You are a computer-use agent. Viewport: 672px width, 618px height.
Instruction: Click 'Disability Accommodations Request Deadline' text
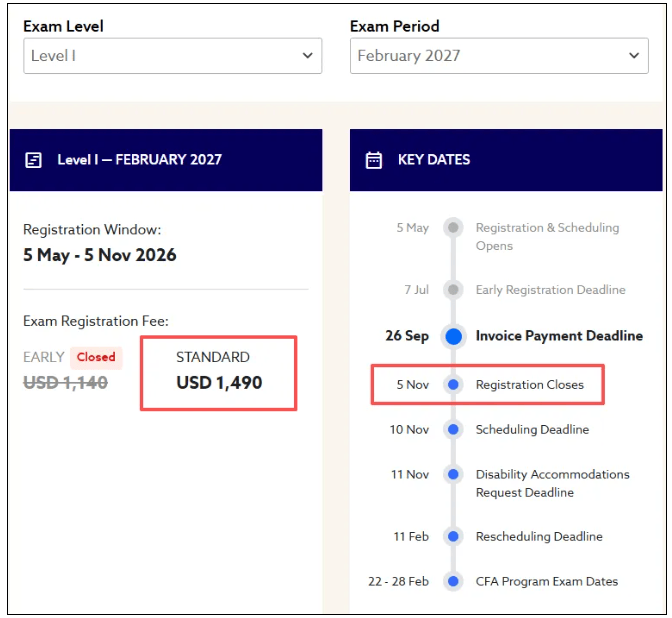pyautogui.click(x=552, y=483)
